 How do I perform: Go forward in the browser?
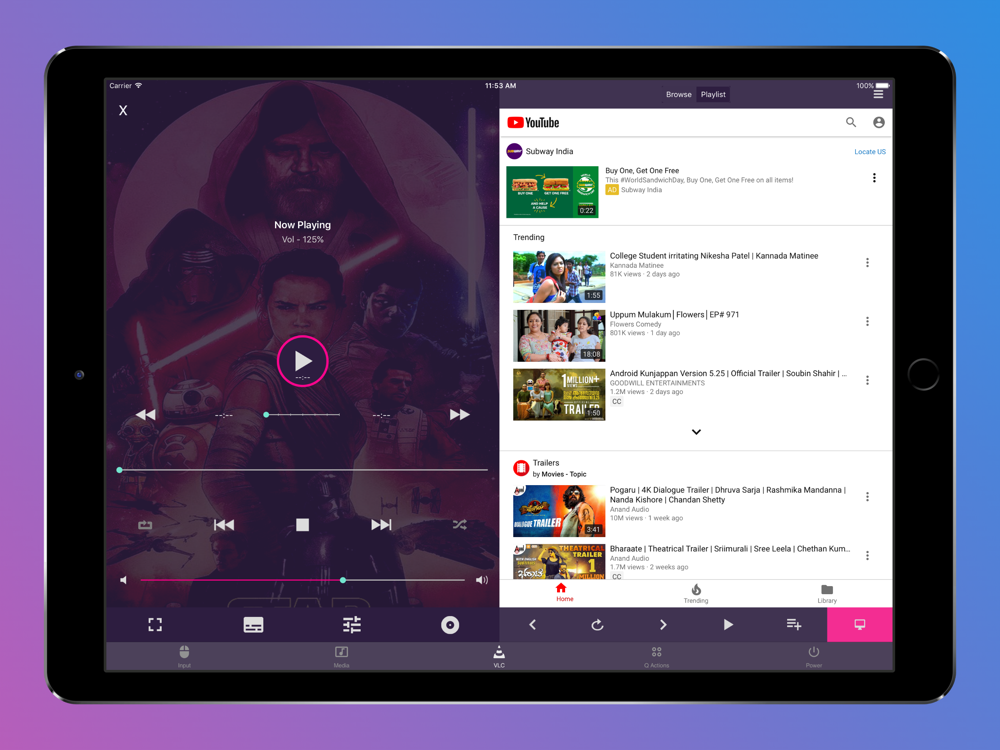pos(663,624)
